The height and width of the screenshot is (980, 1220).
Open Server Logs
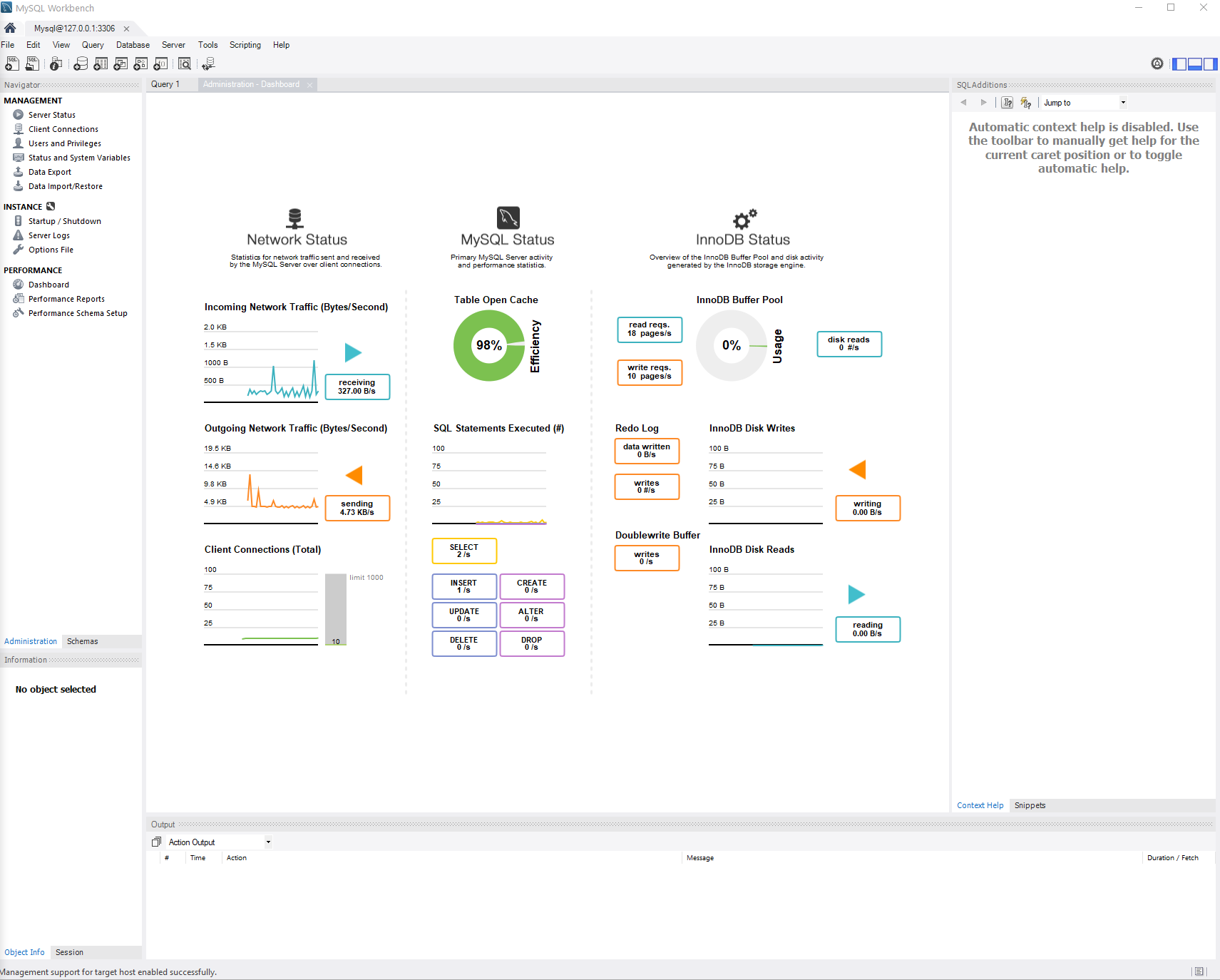49,235
